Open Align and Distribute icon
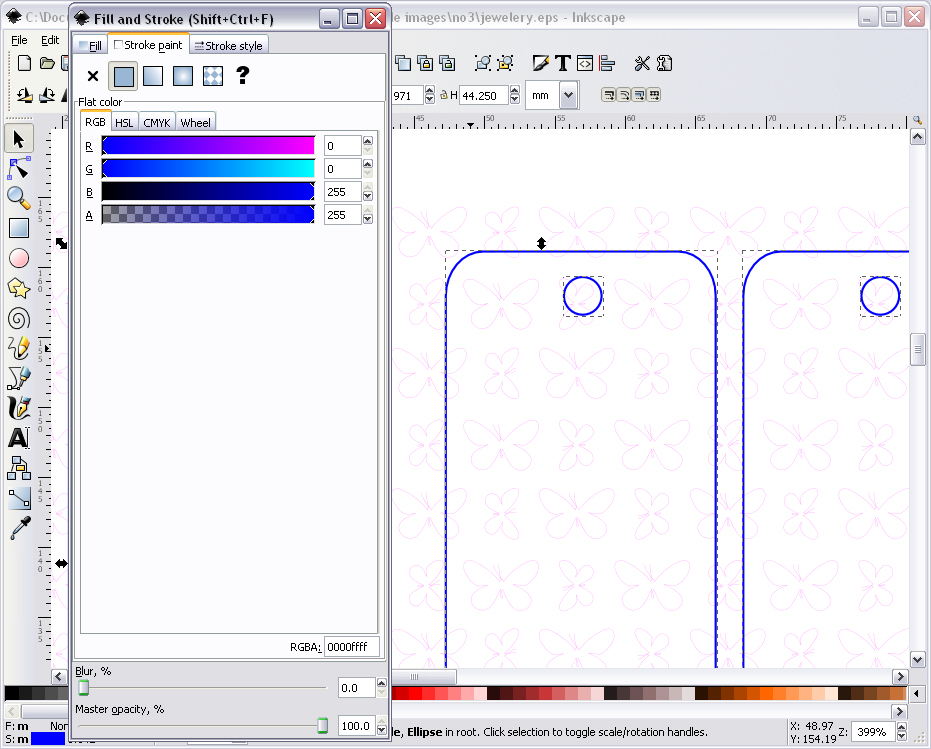Viewport: 931px width, 749px height. pyautogui.click(x=607, y=63)
